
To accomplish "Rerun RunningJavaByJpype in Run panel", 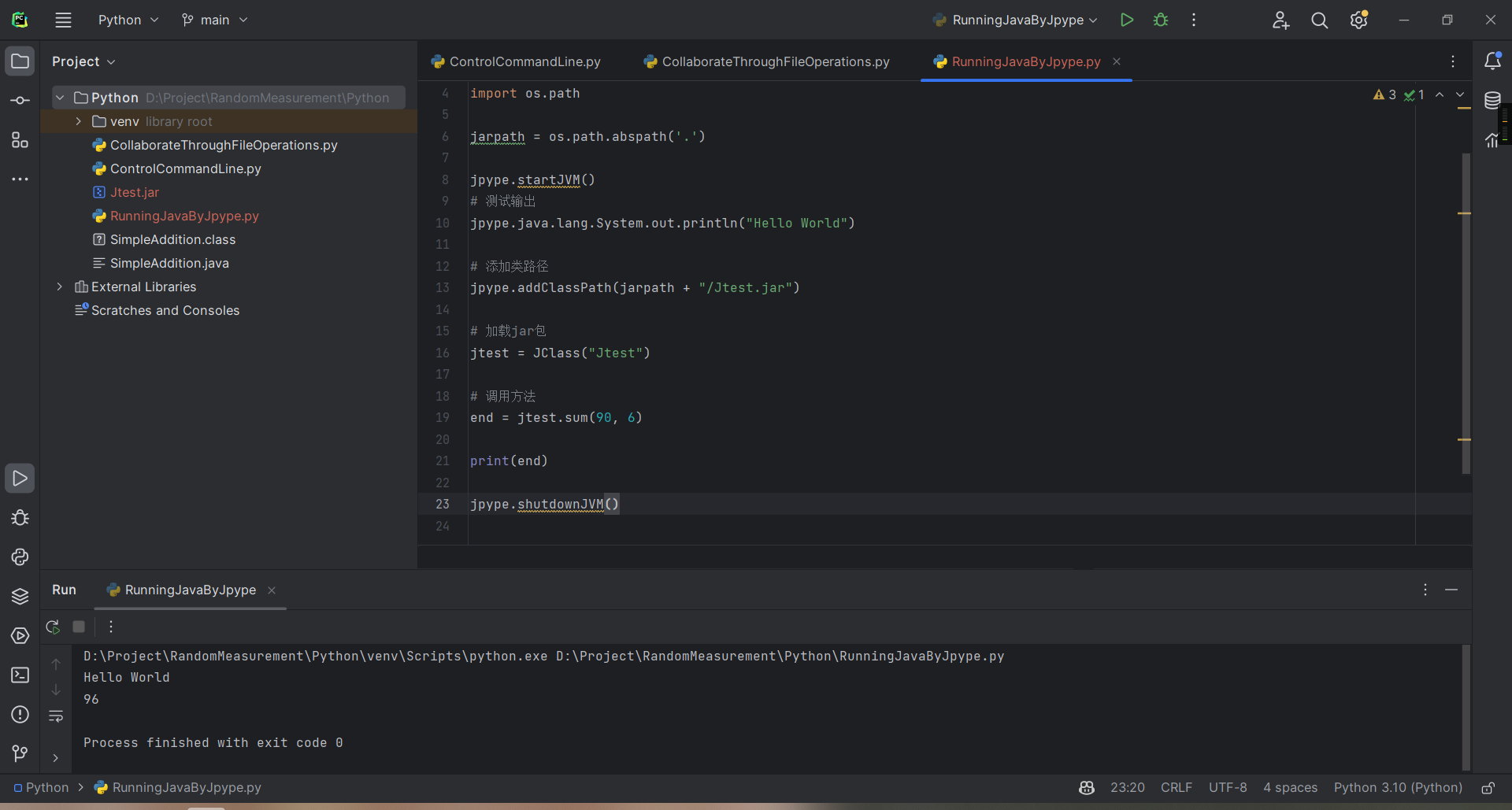I will (53, 627).
